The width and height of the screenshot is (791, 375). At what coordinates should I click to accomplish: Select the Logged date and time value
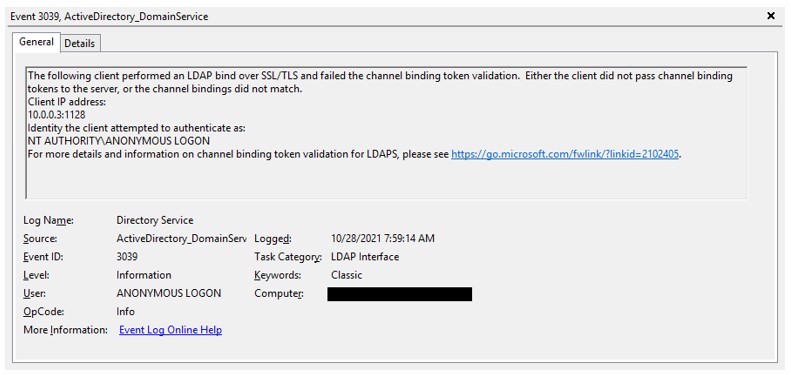[x=383, y=238]
